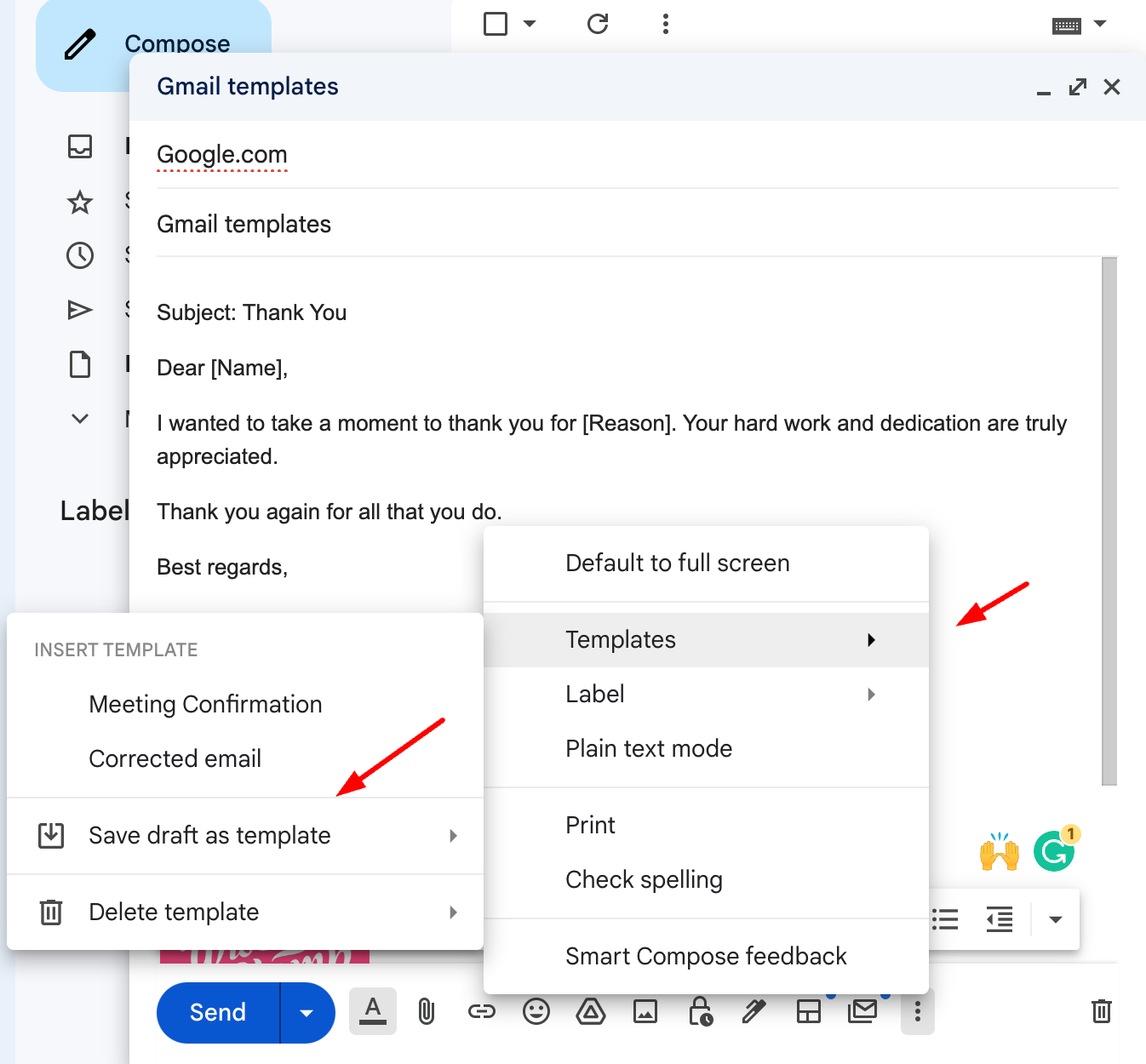Enable confidential mode with the lock icon

700,1012
